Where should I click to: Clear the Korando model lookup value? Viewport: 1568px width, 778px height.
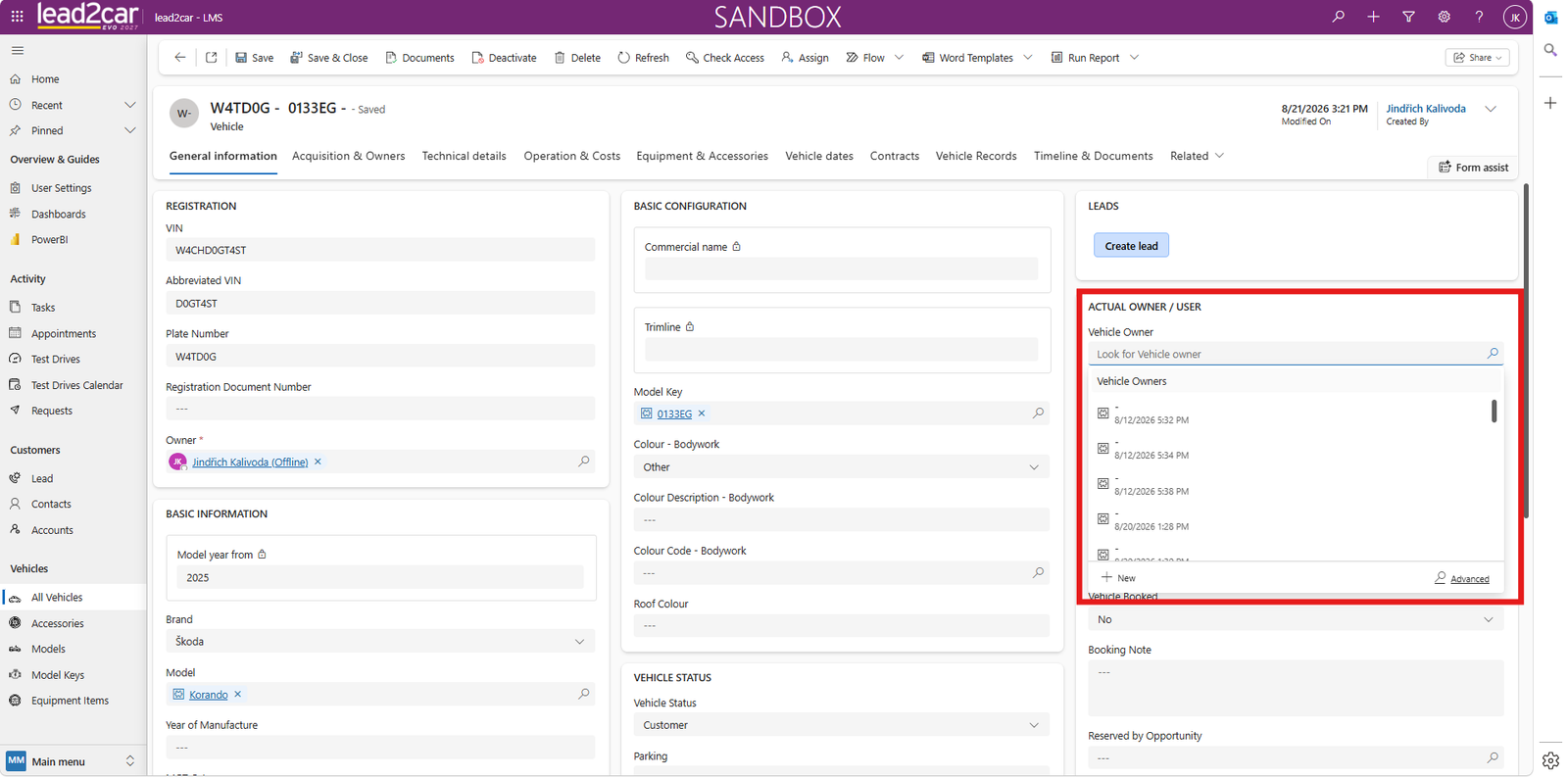coord(237,695)
